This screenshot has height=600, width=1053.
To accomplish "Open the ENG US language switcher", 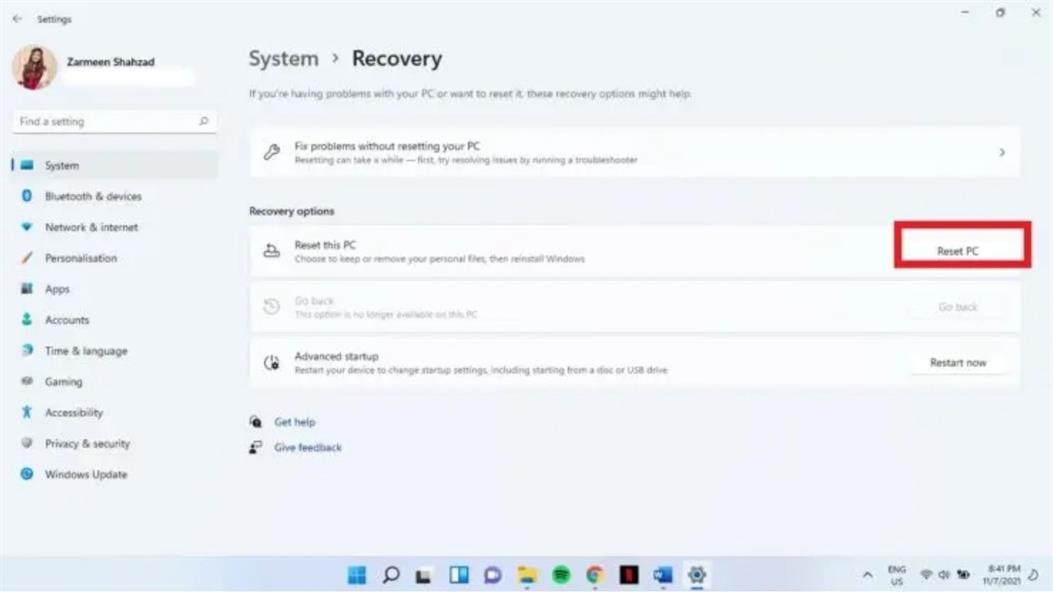I will point(897,575).
